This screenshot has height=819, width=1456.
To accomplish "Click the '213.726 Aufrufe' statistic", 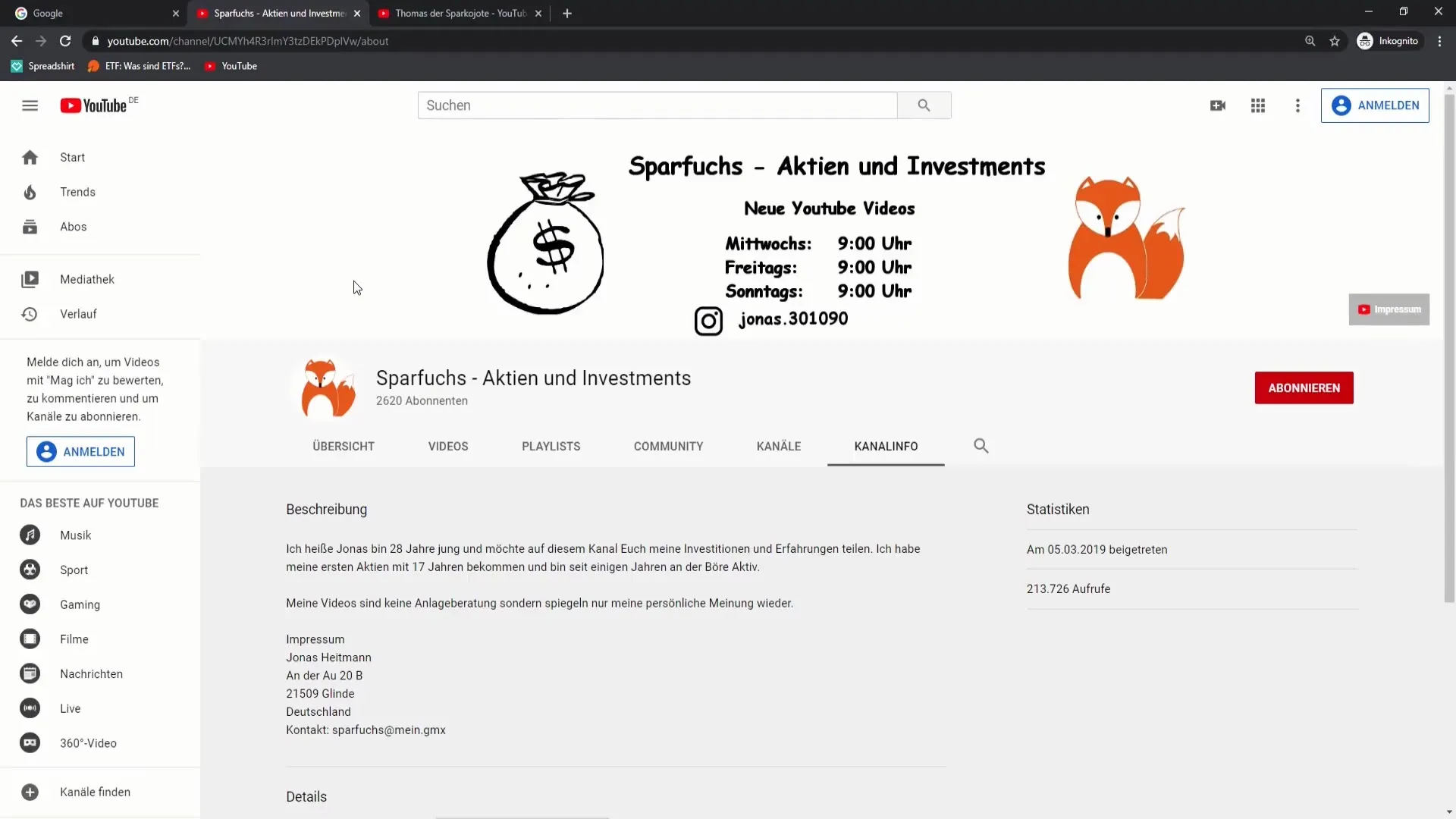I will pos(1068,589).
